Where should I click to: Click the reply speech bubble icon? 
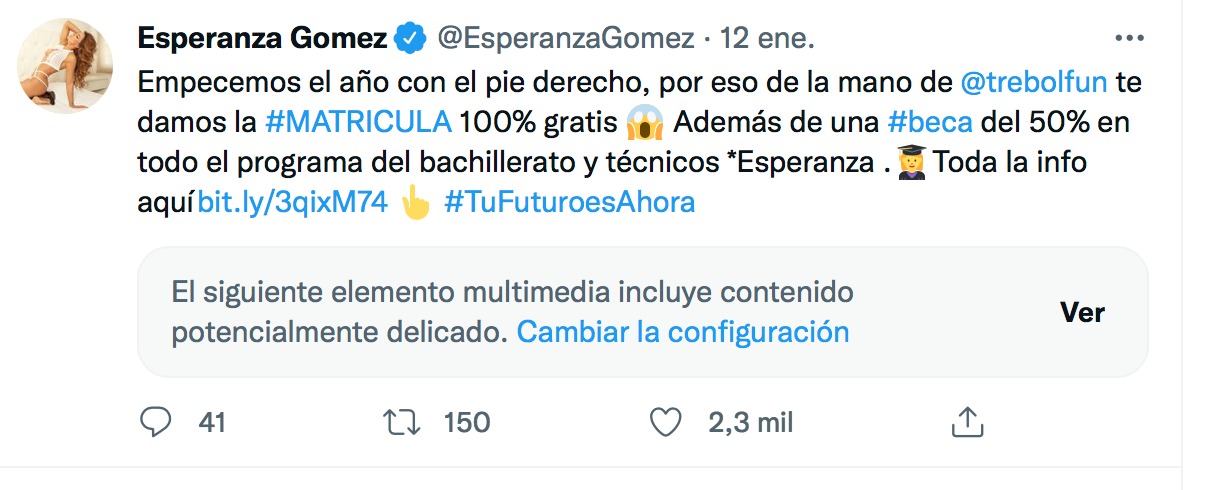click(155, 422)
